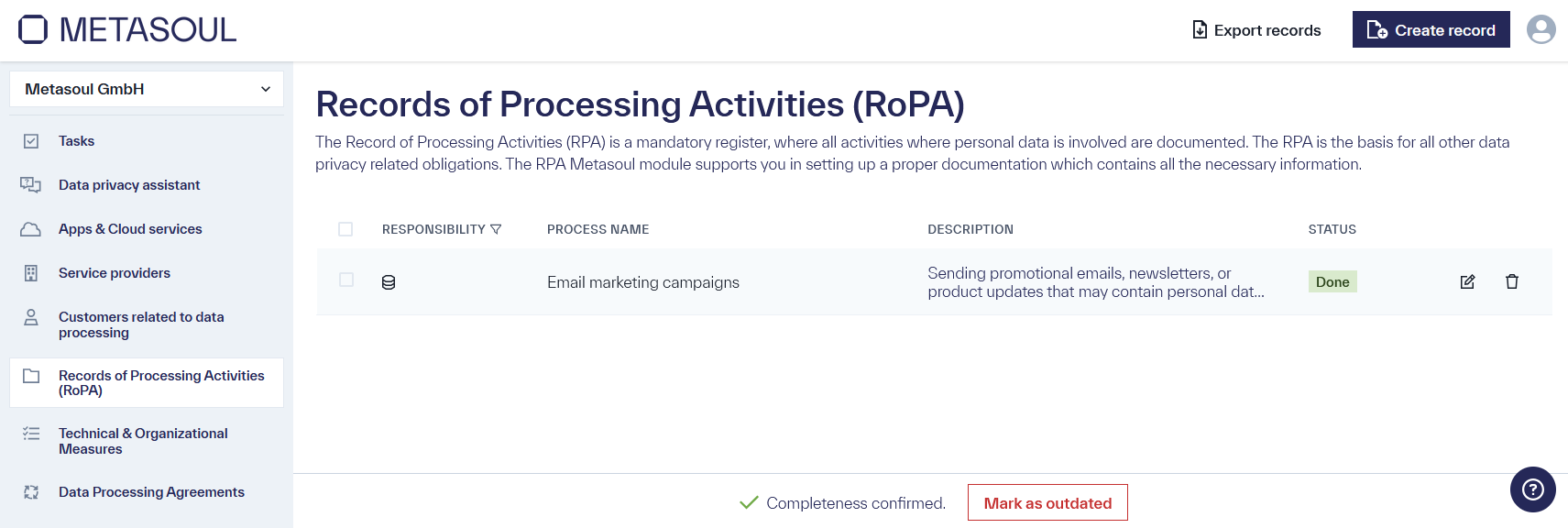1568x528 pixels.
Task: Click the Export records download icon
Action: [1200, 29]
